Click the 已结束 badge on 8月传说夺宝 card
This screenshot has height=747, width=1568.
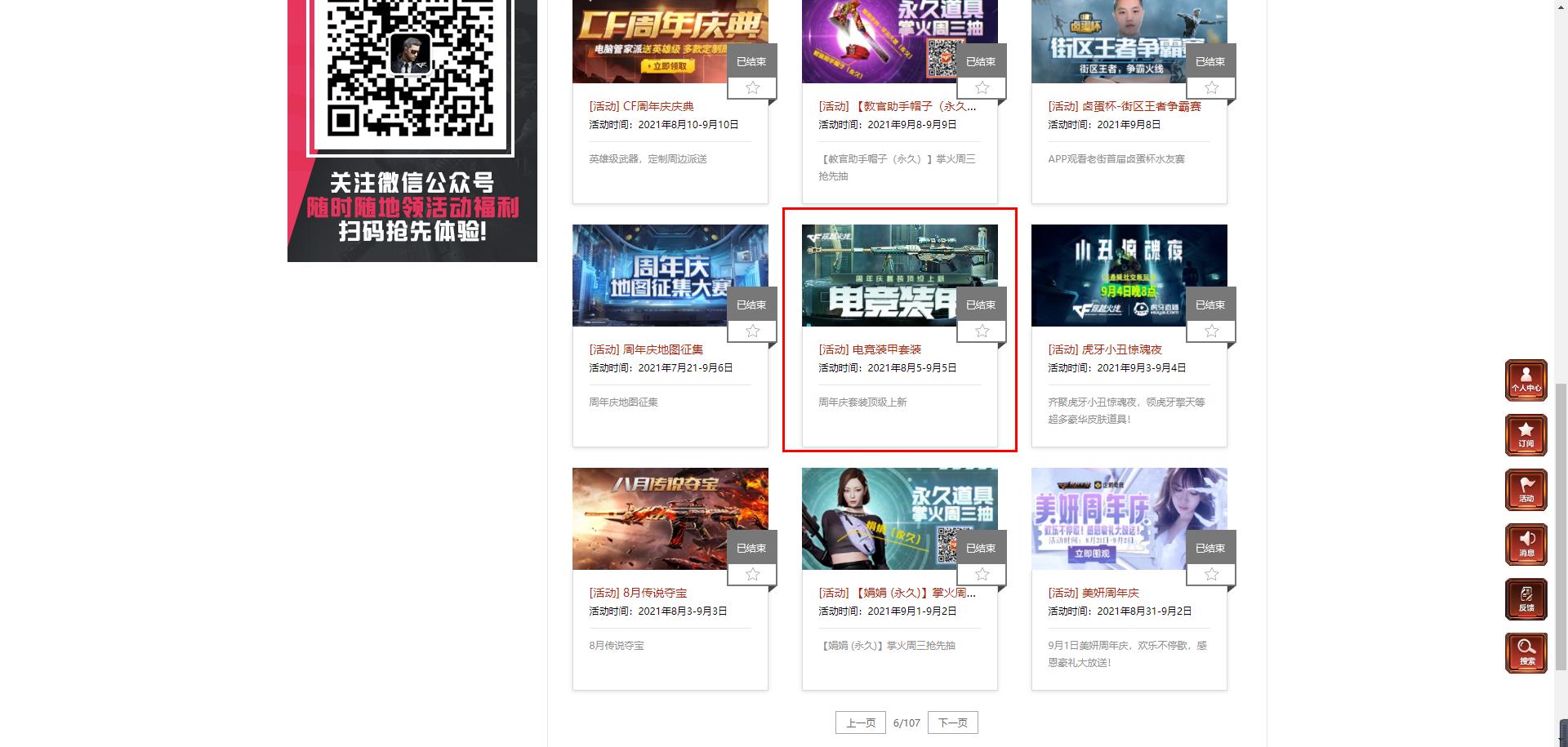point(751,548)
